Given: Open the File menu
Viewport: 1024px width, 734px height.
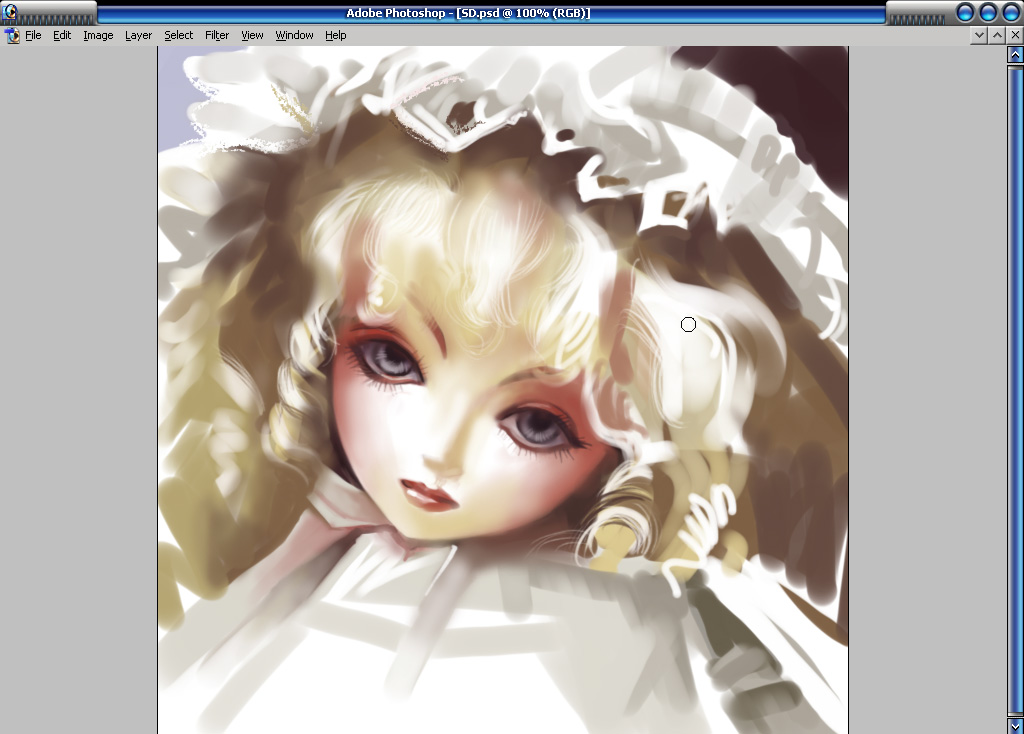Looking at the screenshot, I should click(33, 35).
